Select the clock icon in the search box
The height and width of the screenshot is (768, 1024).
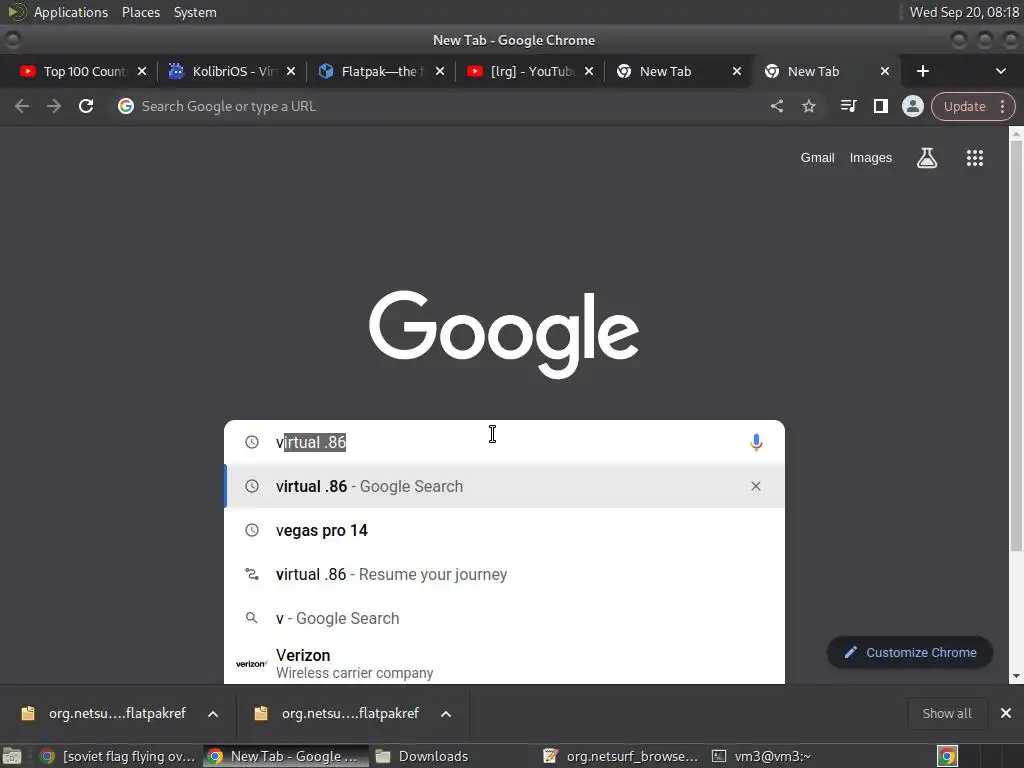pos(251,442)
